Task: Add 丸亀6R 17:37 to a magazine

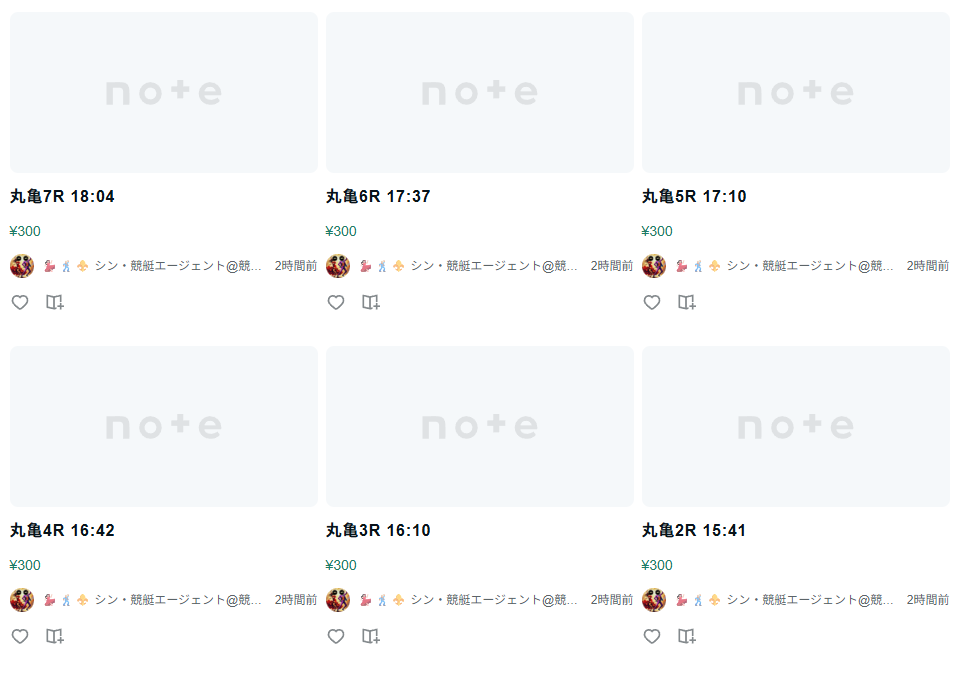Action: click(371, 302)
